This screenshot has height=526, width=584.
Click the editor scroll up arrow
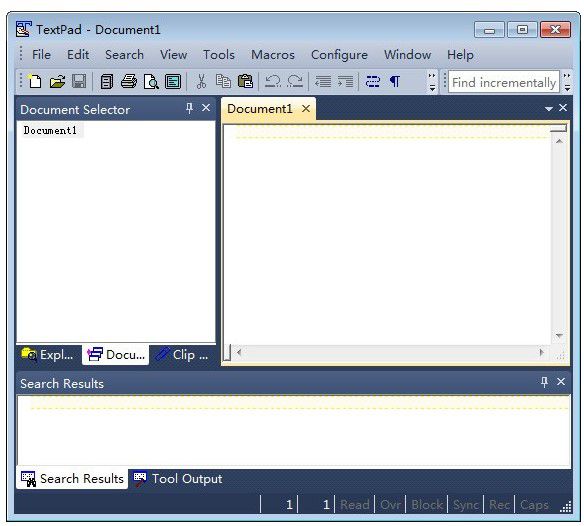(559, 141)
